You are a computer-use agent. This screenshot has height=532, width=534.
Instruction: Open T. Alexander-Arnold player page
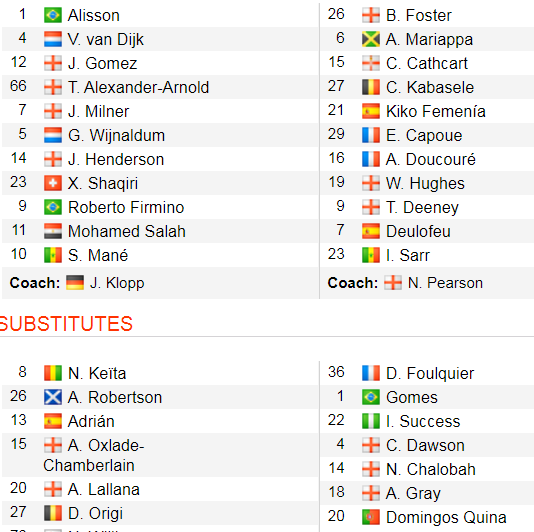tap(138, 87)
